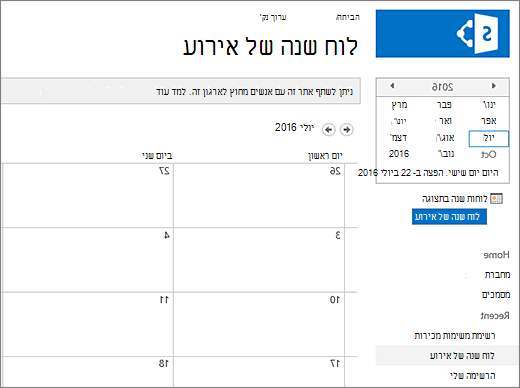
Task: Select the נוב month in date picker
Action: pos(445,154)
